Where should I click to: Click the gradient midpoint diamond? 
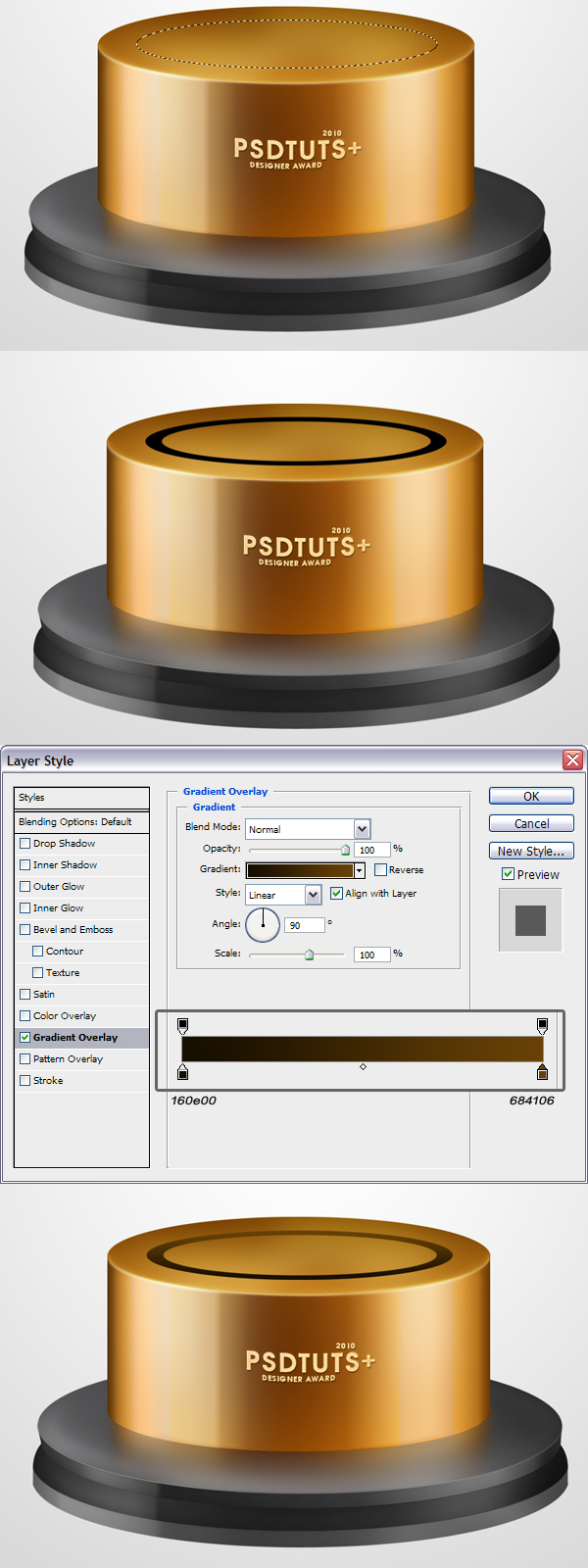point(363,1066)
